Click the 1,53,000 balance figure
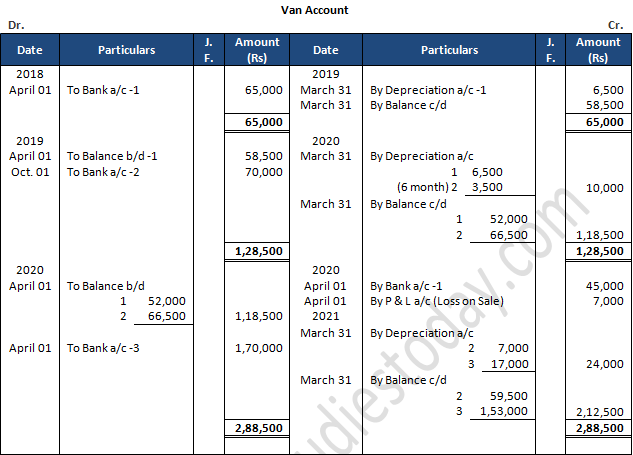633x455 pixels. point(504,411)
